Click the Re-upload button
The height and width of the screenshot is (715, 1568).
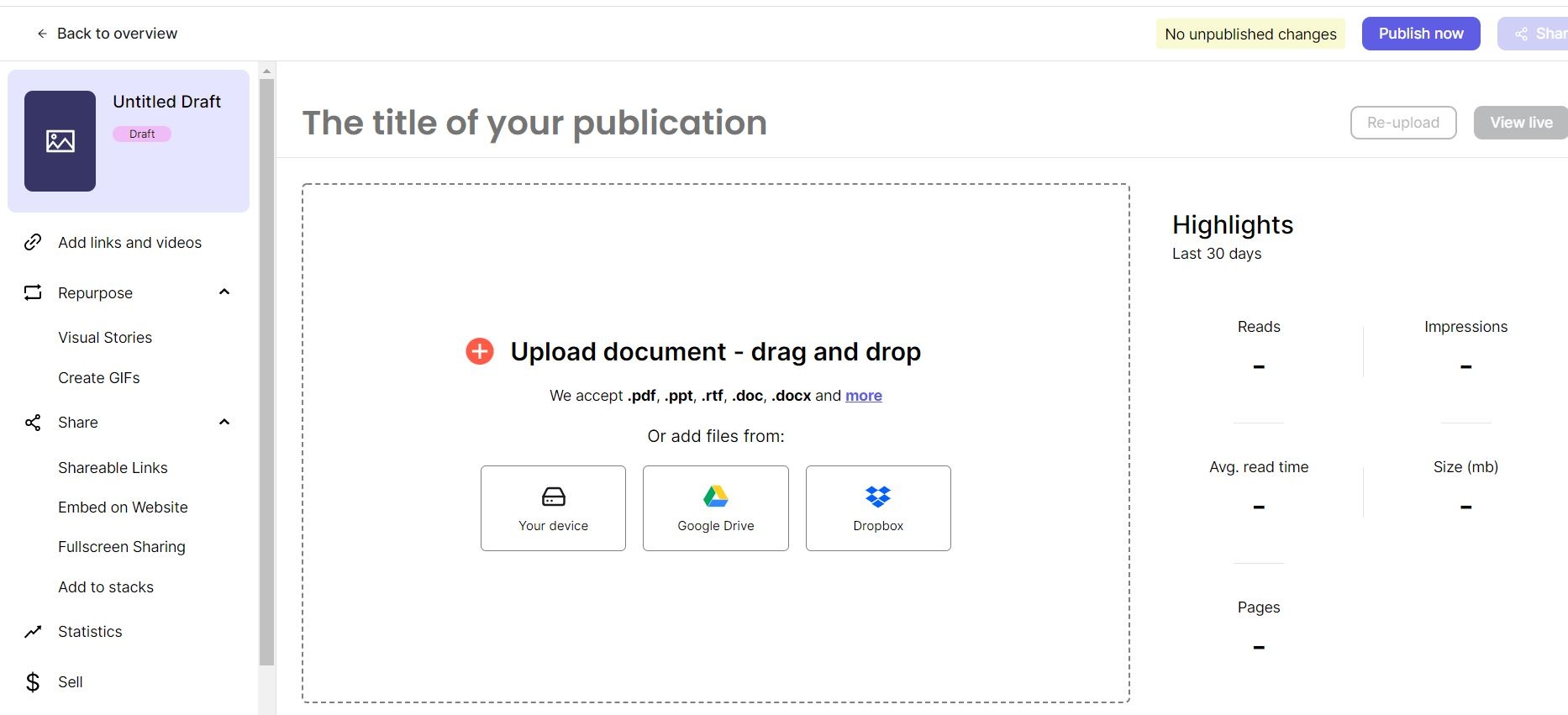[1402, 123]
